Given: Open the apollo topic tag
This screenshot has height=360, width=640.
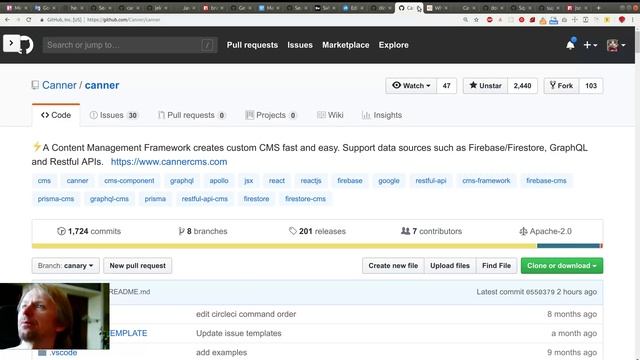Looking at the screenshot, I should click(219, 180).
